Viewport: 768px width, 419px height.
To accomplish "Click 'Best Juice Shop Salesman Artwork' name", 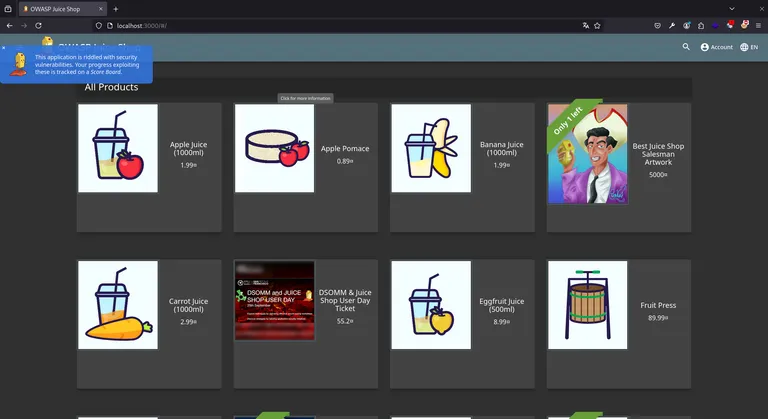I will point(658,154).
